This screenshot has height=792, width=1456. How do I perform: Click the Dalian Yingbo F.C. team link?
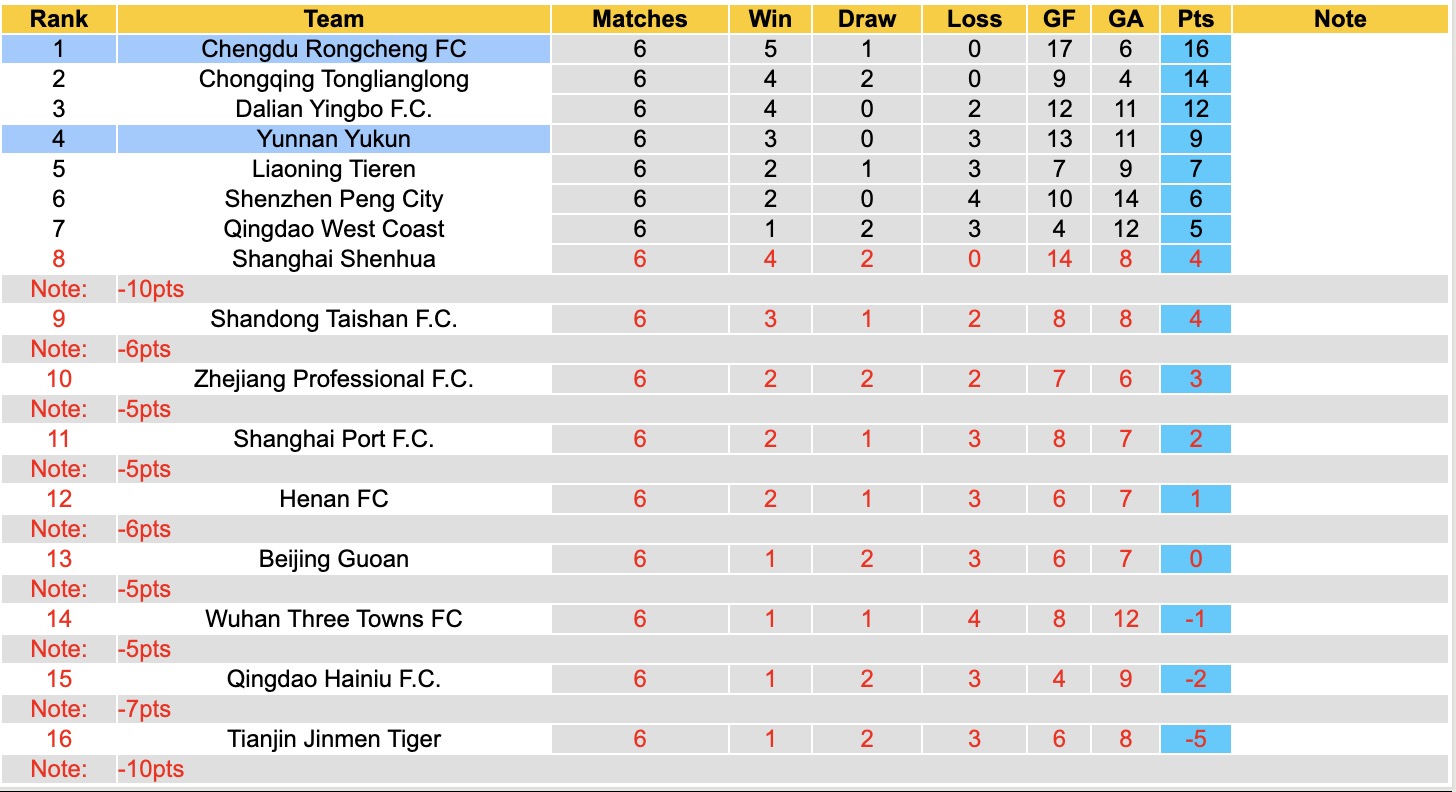(x=333, y=109)
